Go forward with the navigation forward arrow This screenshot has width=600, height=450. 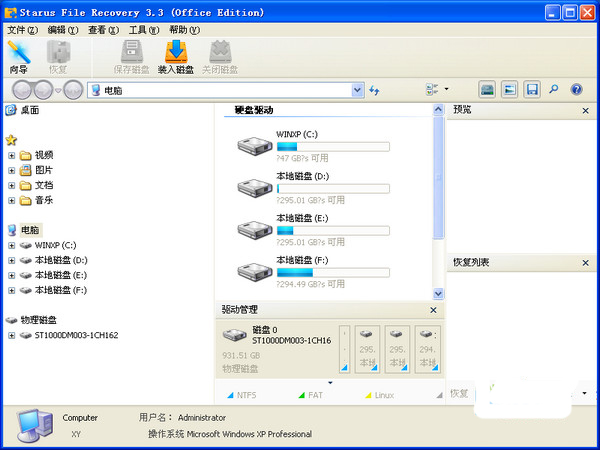(x=43, y=90)
